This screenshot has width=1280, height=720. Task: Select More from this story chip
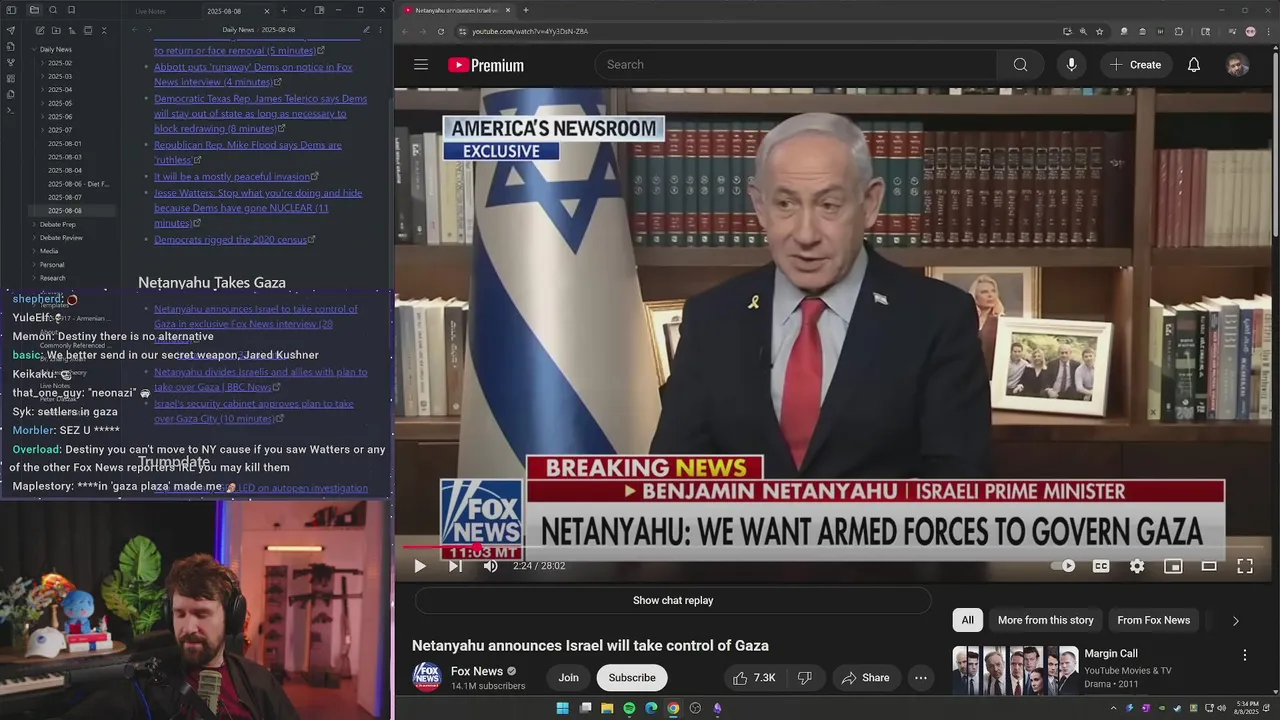pyautogui.click(x=1045, y=620)
